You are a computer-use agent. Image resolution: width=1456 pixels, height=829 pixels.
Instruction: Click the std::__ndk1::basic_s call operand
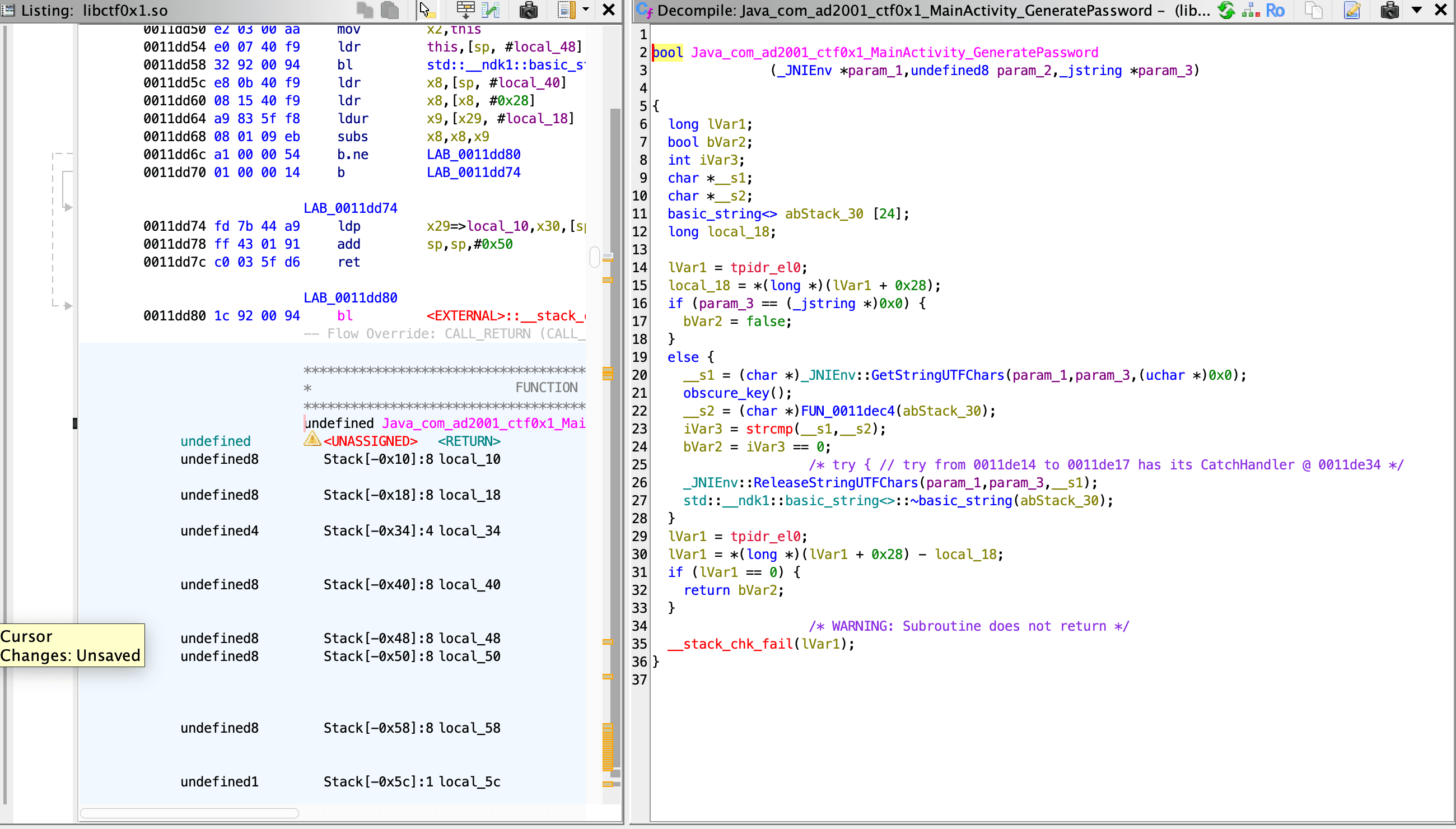click(506, 65)
